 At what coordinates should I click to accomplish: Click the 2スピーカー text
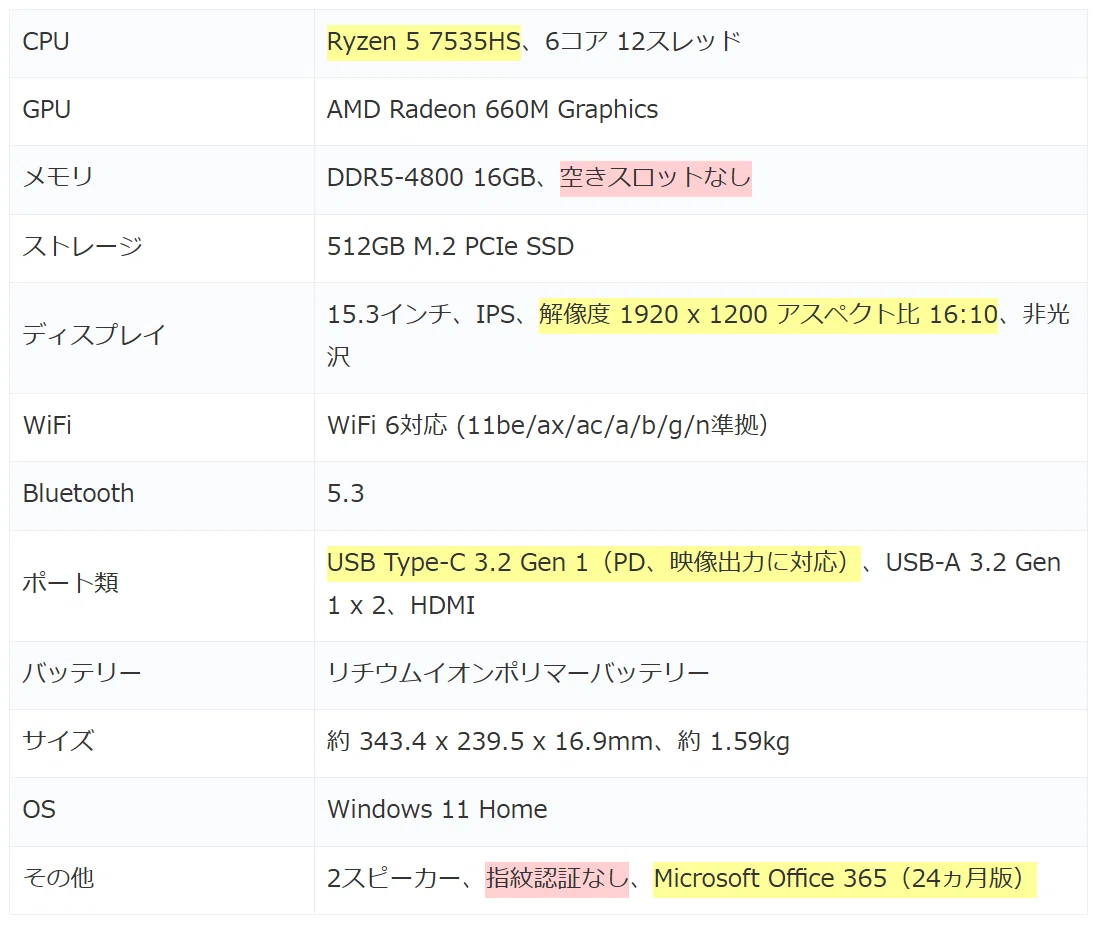pos(394,878)
